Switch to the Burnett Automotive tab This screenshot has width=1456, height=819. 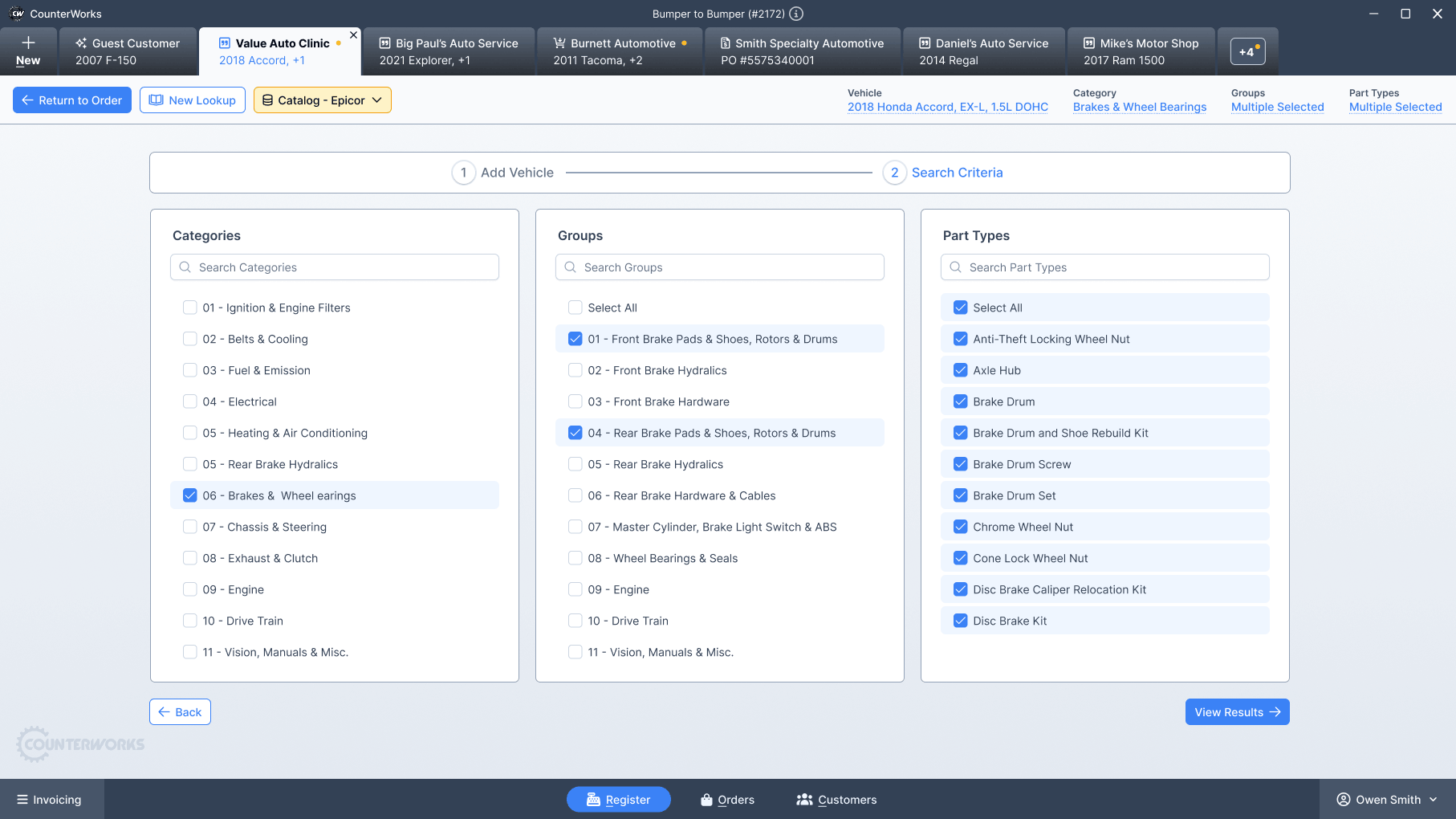[x=620, y=51]
